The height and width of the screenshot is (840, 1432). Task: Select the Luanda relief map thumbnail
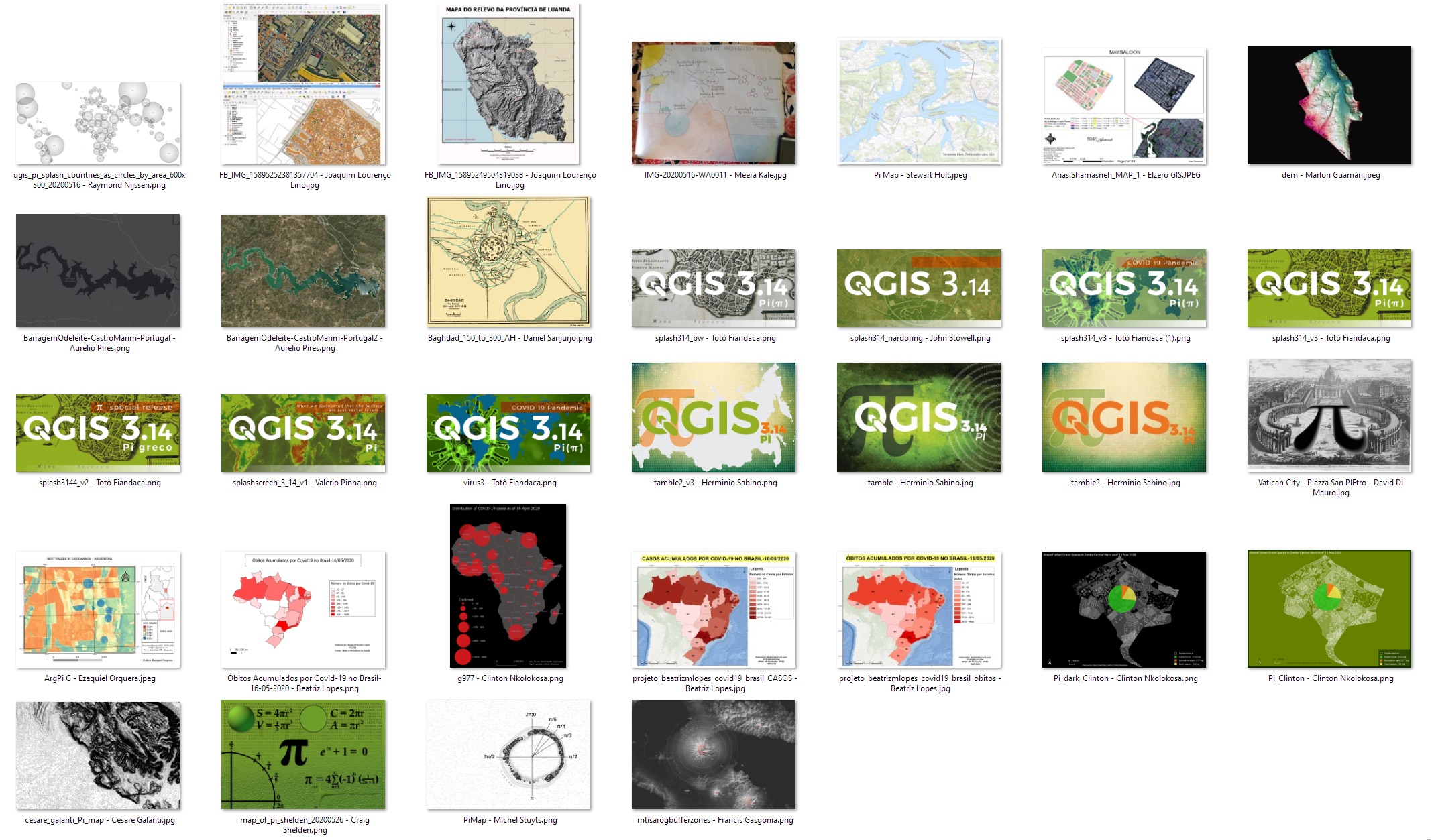click(x=508, y=84)
